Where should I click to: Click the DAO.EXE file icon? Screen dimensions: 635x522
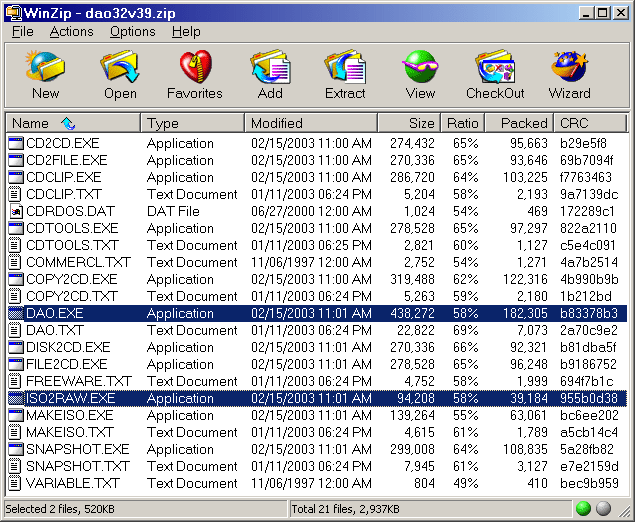coord(15,313)
